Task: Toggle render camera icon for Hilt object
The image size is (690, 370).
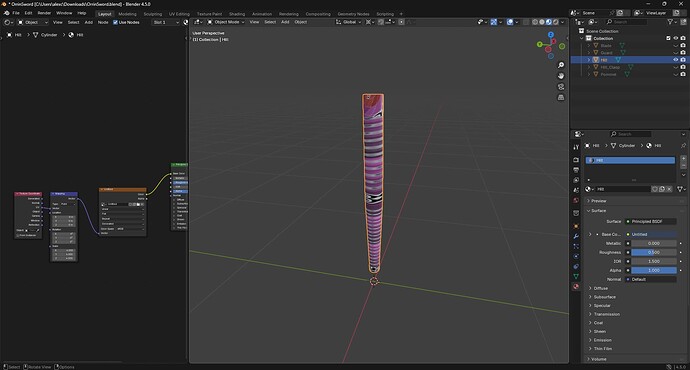Action: (x=683, y=60)
